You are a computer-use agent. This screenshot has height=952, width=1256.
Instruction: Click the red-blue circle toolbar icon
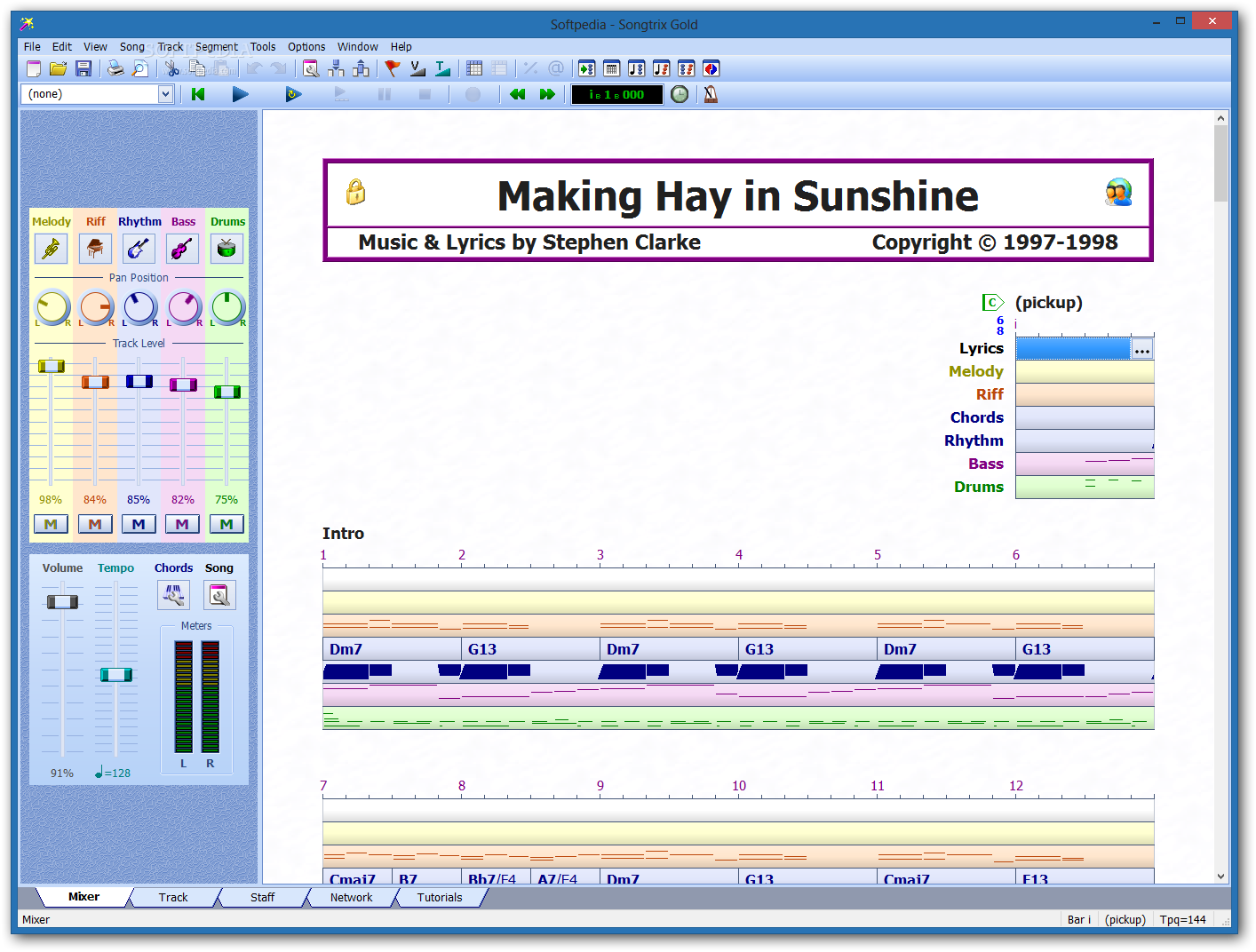711,68
